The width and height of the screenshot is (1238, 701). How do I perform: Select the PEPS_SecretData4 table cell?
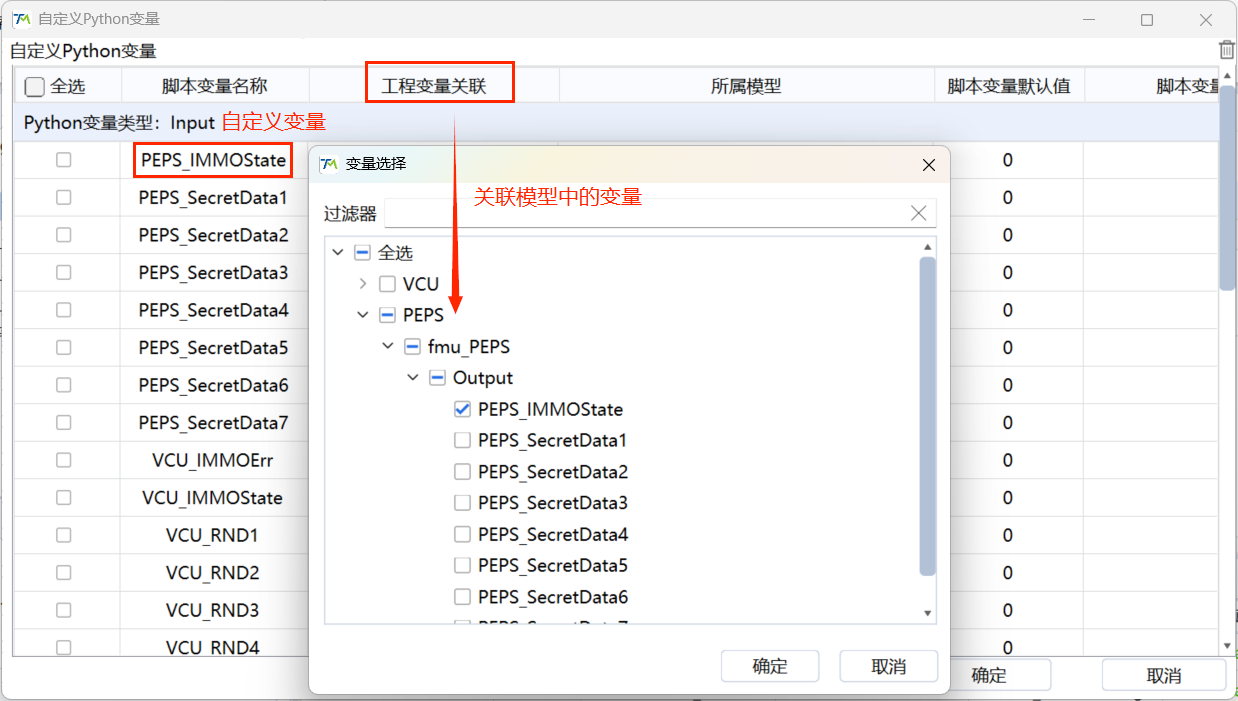tap(213, 310)
